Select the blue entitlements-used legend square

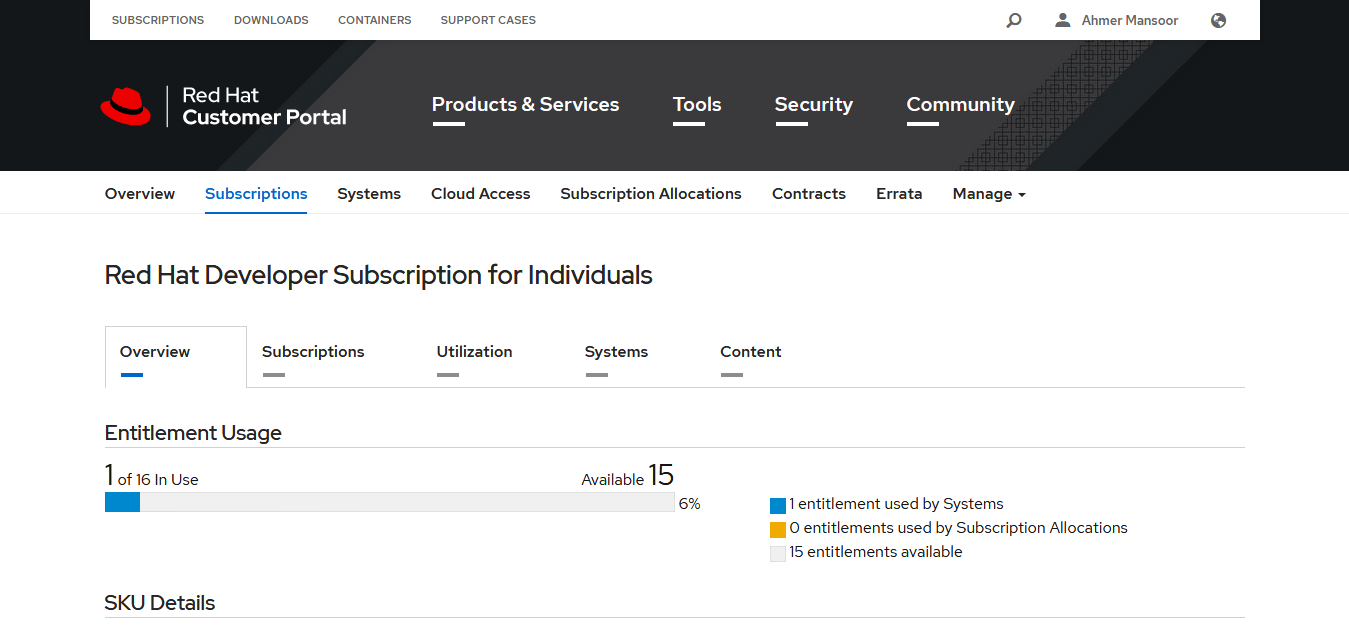click(778, 505)
